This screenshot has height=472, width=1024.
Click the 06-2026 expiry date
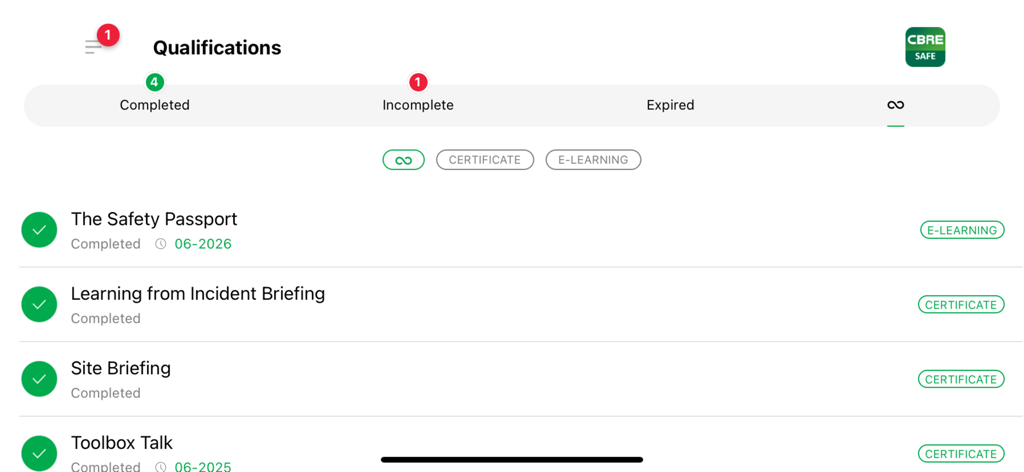coord(203,244)
